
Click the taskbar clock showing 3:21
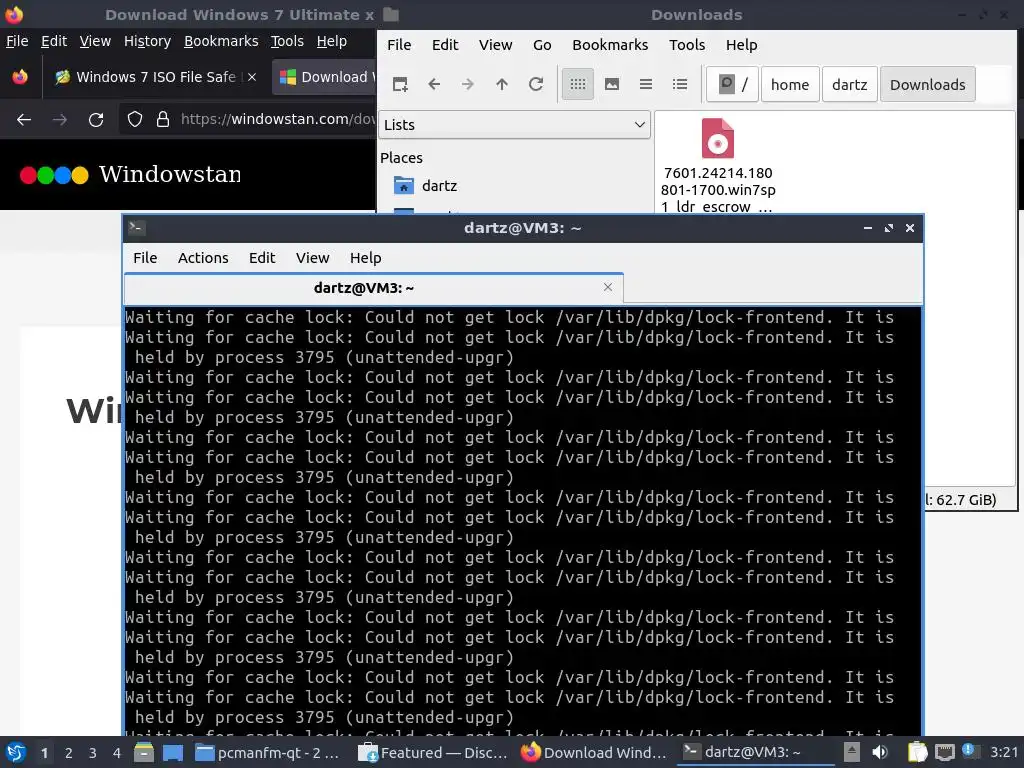1004,752
